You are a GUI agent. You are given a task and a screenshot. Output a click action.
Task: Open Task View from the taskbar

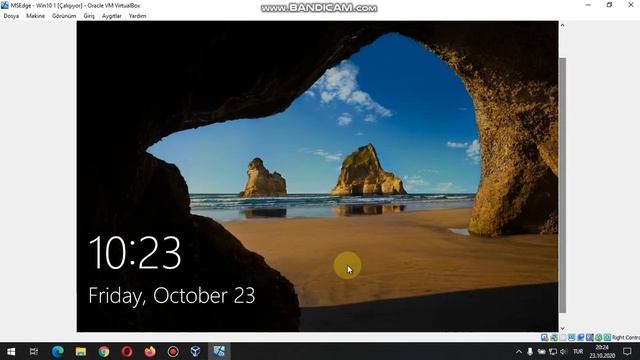click(34, 351)
